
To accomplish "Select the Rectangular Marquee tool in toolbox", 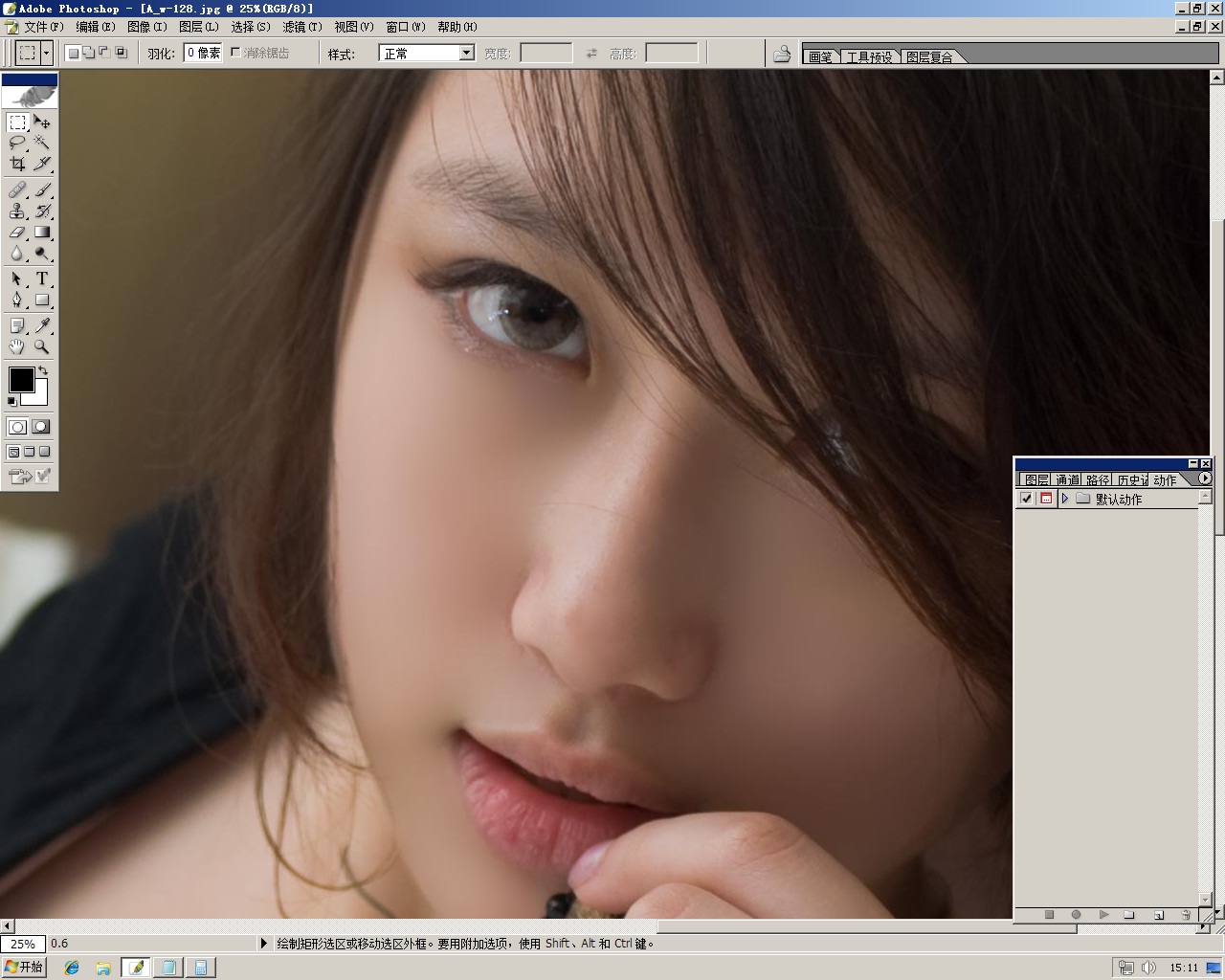I will point(17,122).
